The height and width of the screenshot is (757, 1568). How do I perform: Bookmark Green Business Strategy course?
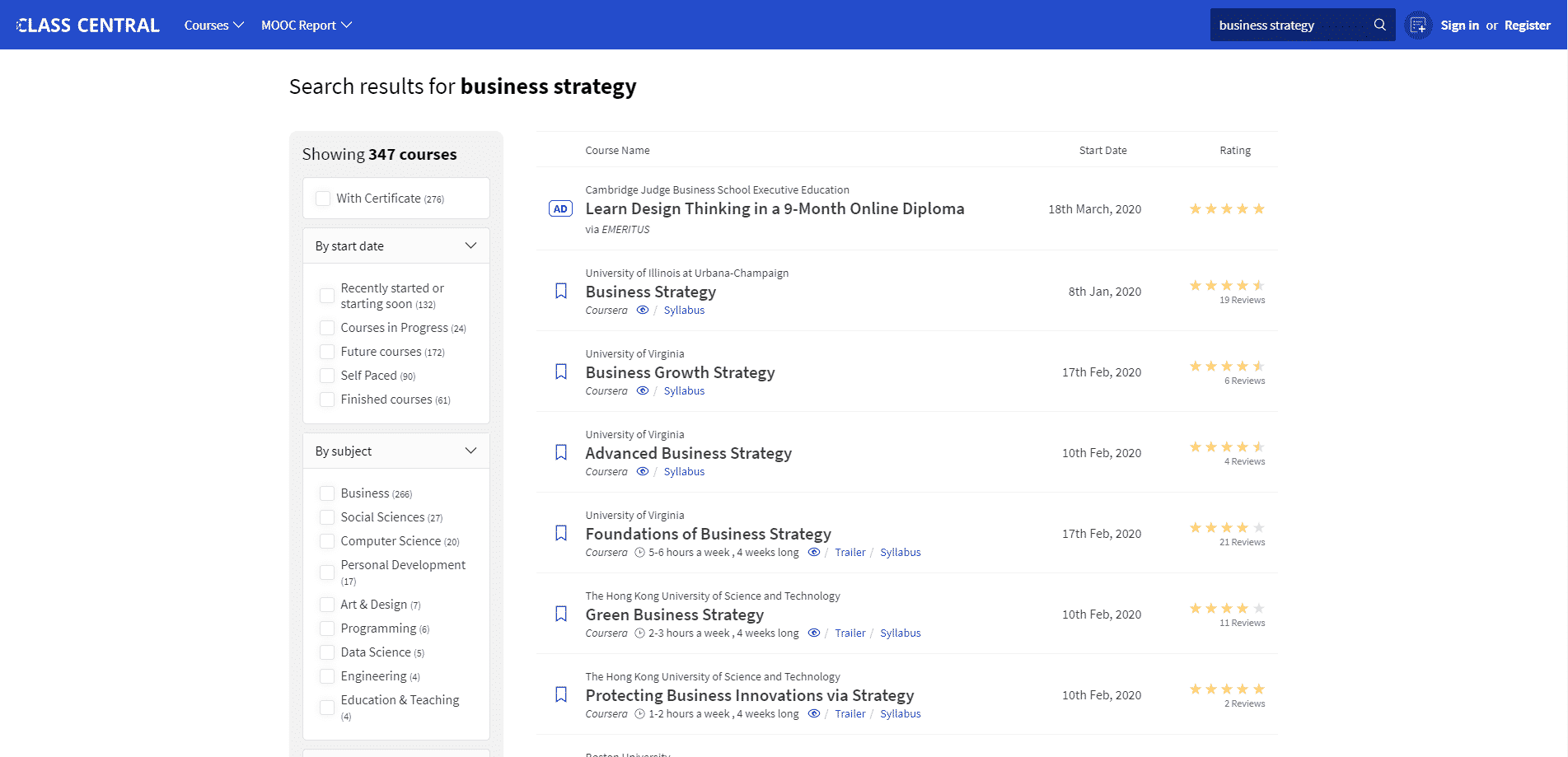click(x=561, y=614)
